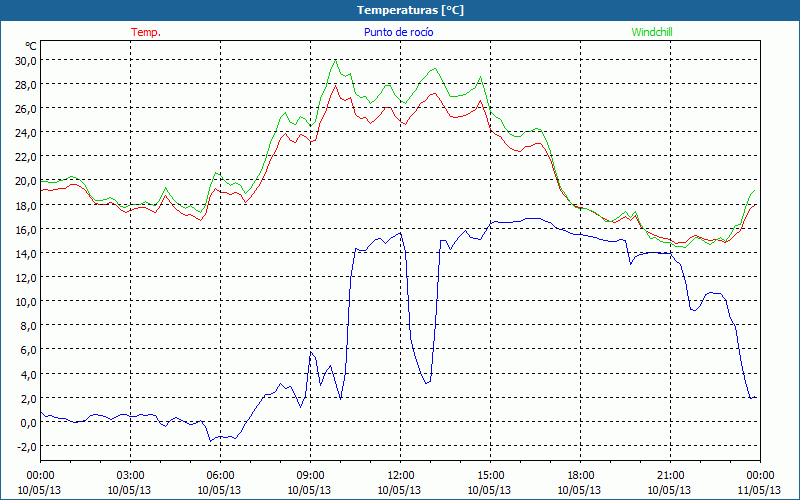Click the 09:00 time axis label
Image resolution: width=800 pixels, height=500 pixels.
point(310,475)
